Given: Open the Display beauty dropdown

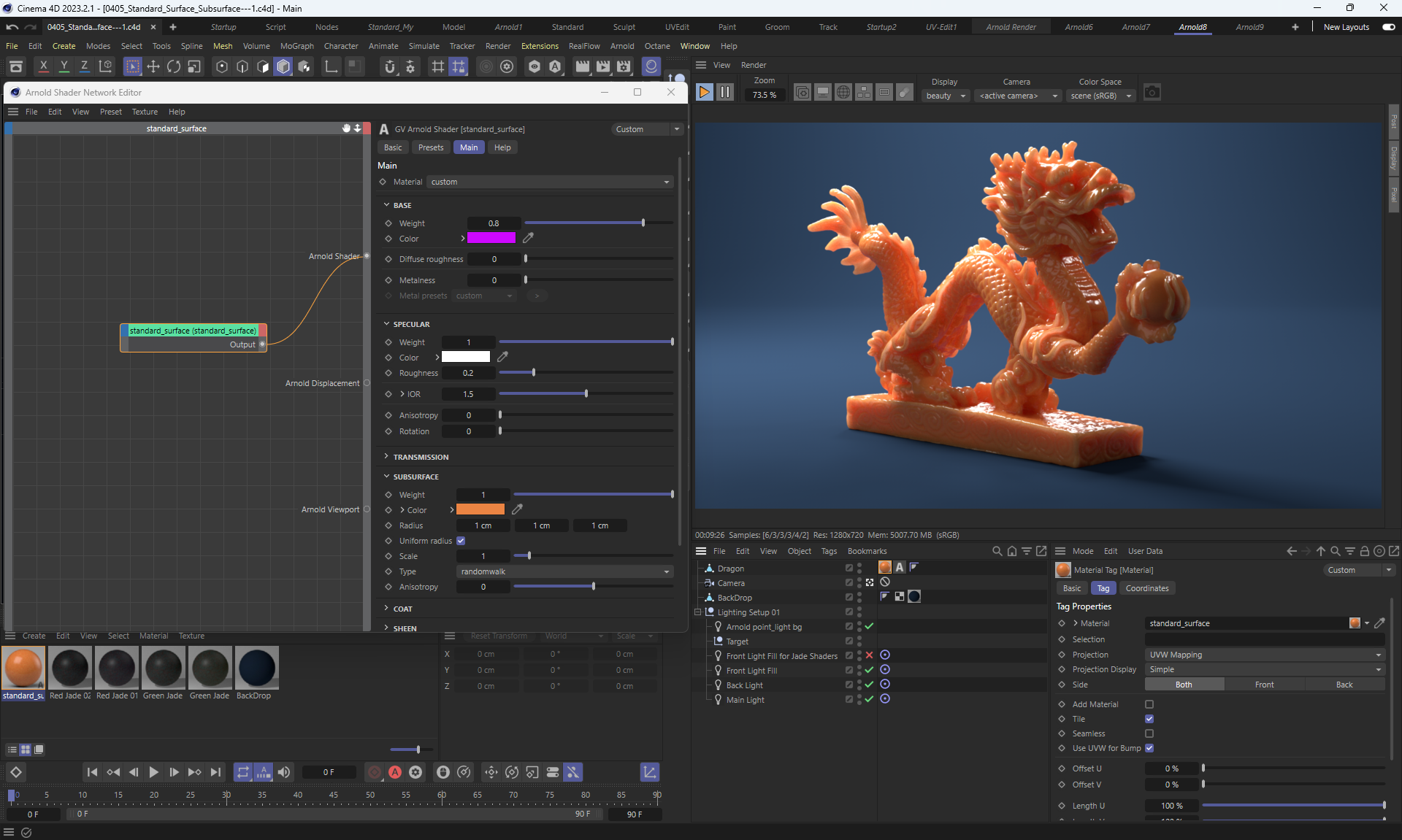Looking at the screenshot, I should point(946,96).
